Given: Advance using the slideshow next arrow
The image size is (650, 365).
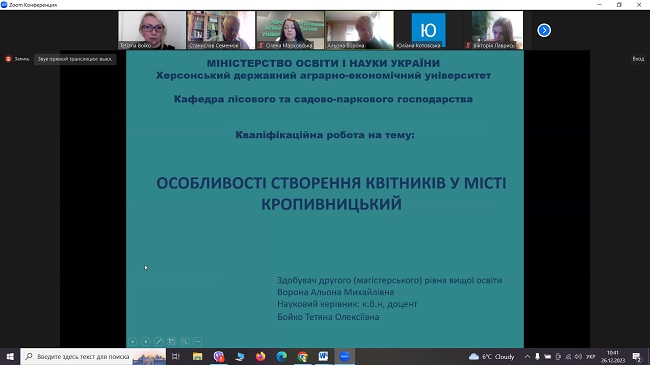Looking at the screenshot, I should coord(146,341).
